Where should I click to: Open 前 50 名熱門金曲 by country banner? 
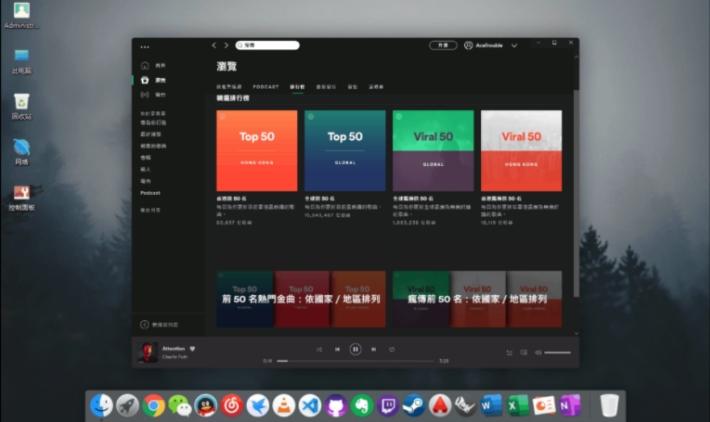tap(301, 299)
